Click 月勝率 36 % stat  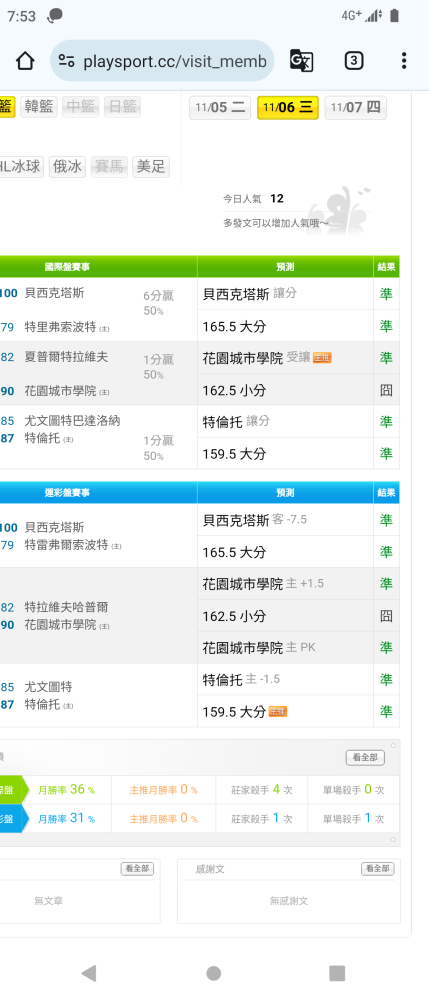click(x=66, y=790)
